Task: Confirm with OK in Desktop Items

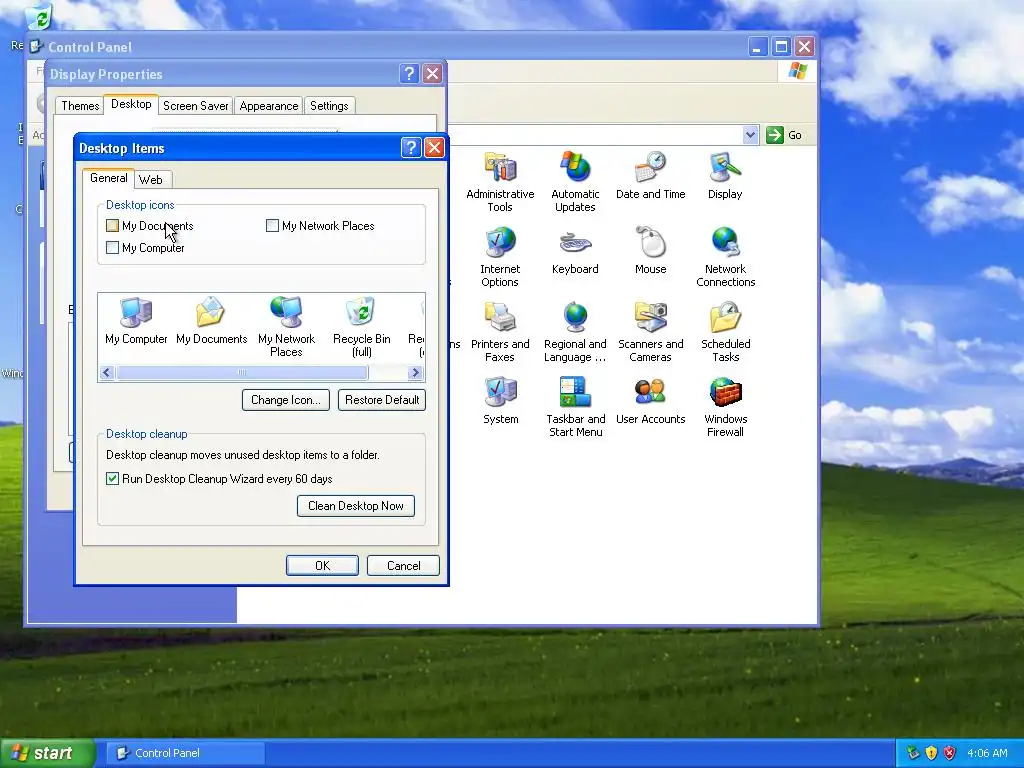Action: (322, 566)
